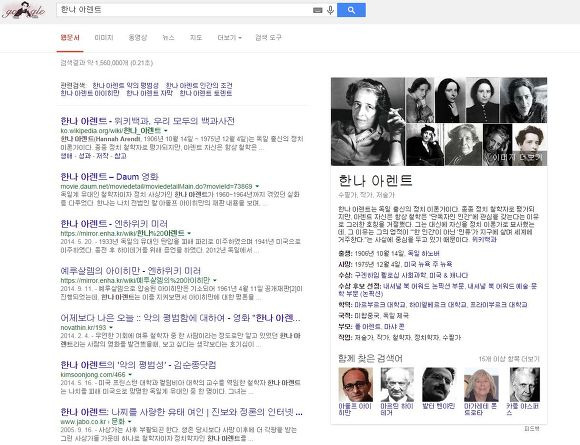Open 내셔널 북 어워드 논픽션 부문 link
This screenshot has height=445, width=580.
423,286
